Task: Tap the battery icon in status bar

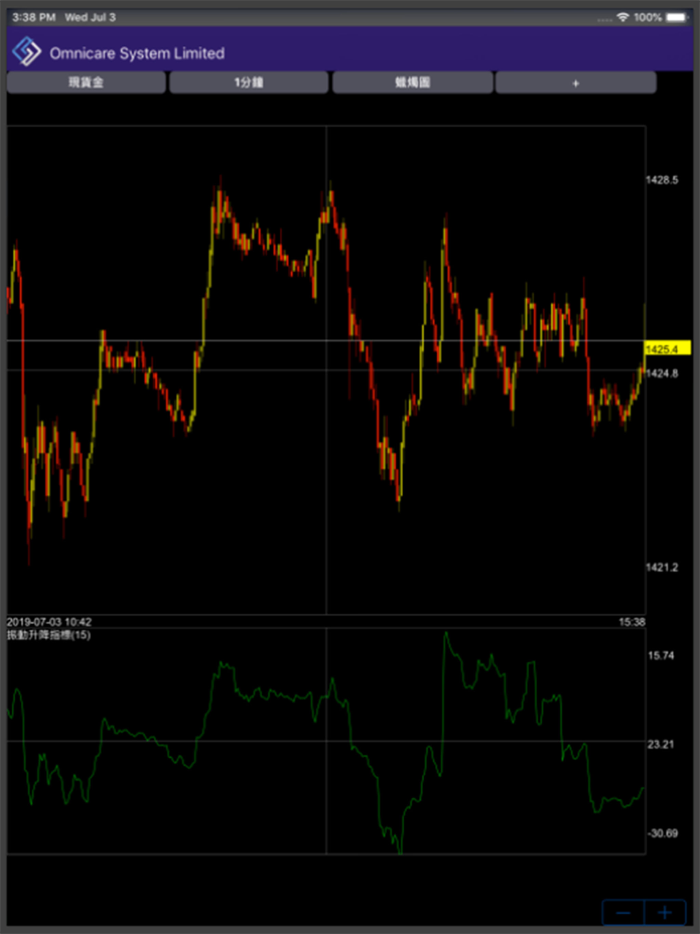Action: [x=677, y=17]
